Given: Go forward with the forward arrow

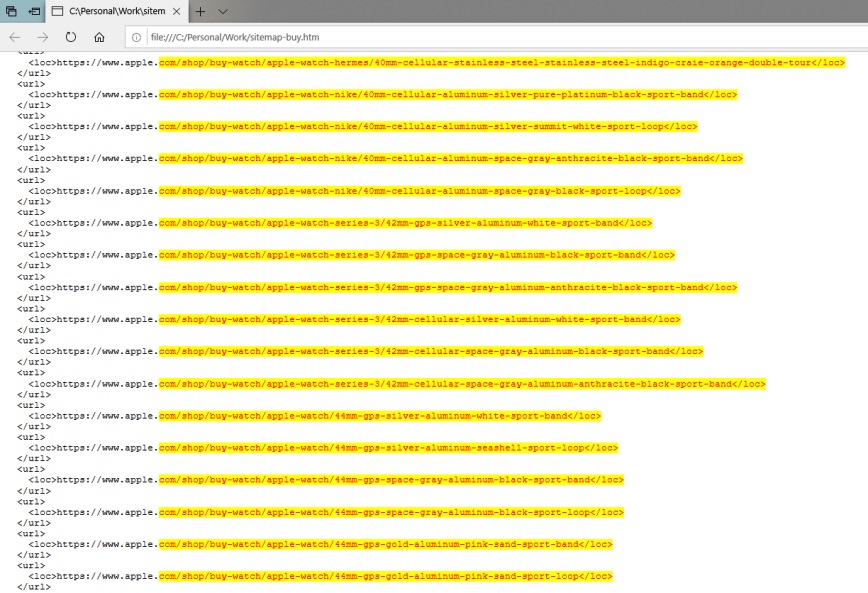Looking at the screenshot, I should click(43, 37).
